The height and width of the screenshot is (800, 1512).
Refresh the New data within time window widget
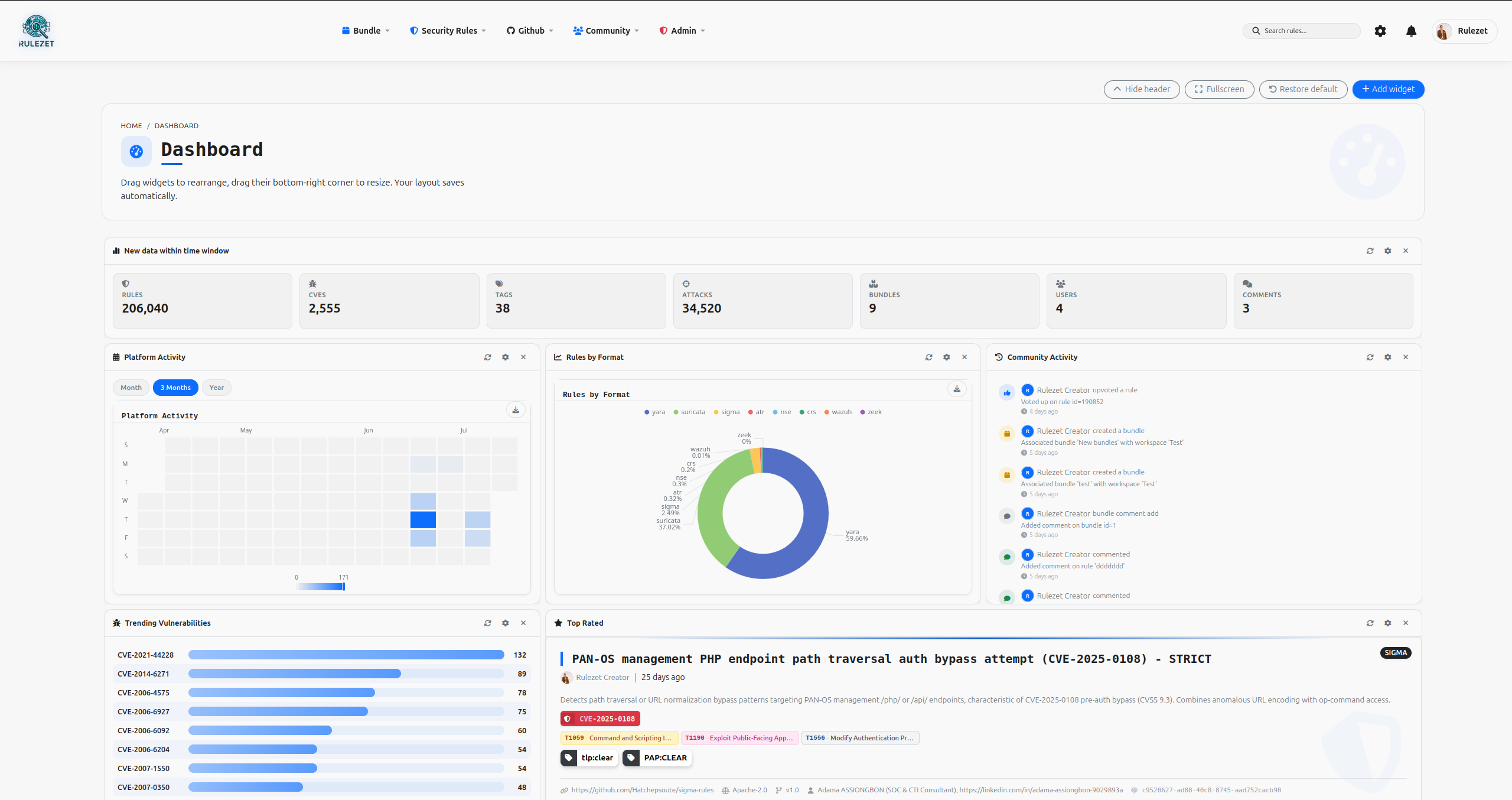coord(1370,251)
